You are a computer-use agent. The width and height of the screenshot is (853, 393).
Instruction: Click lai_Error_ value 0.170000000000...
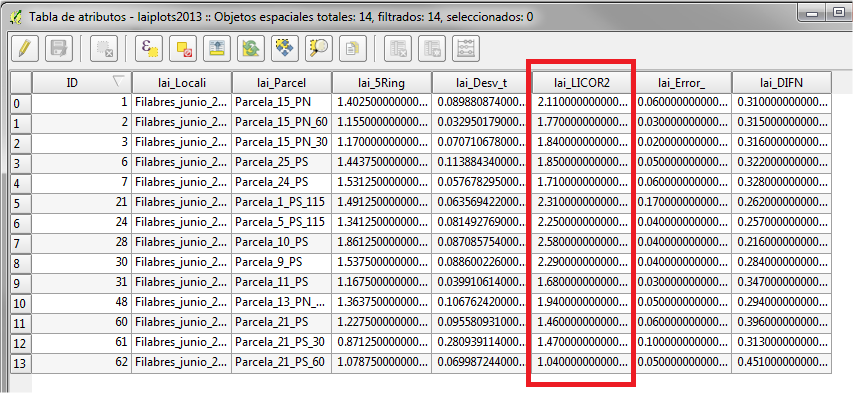click(x=682, y=202)
